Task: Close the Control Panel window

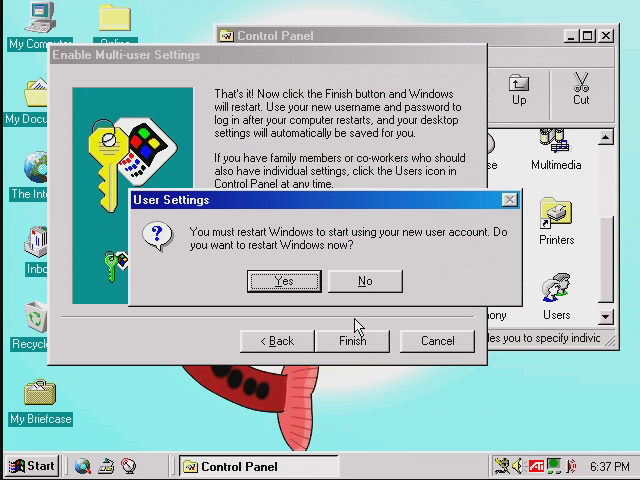Action: click(606, 36)
